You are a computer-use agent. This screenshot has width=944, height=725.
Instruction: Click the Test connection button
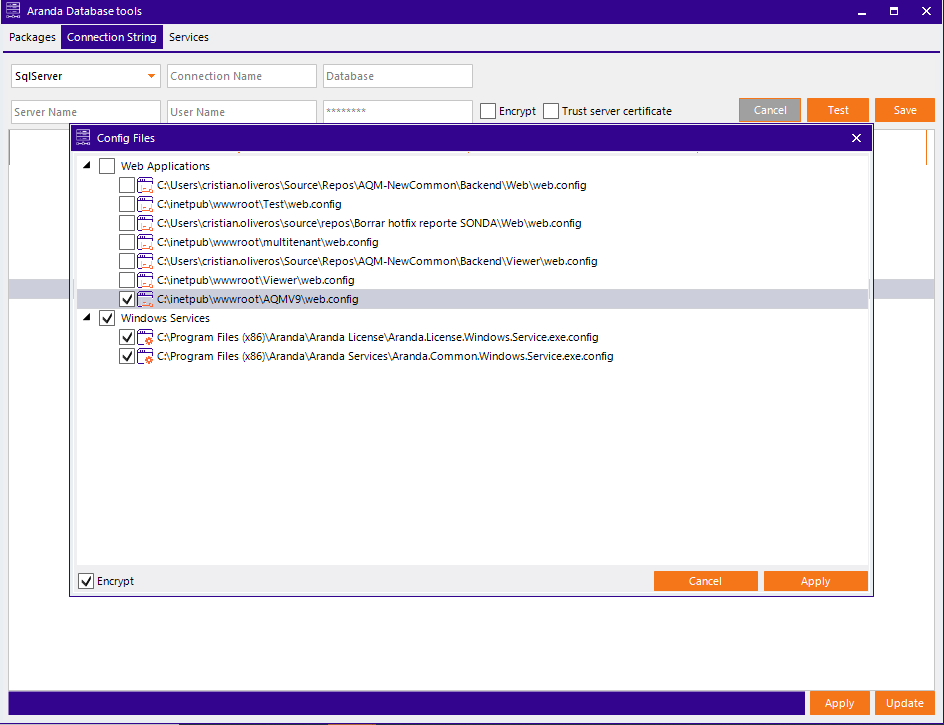tap(838, 110)
